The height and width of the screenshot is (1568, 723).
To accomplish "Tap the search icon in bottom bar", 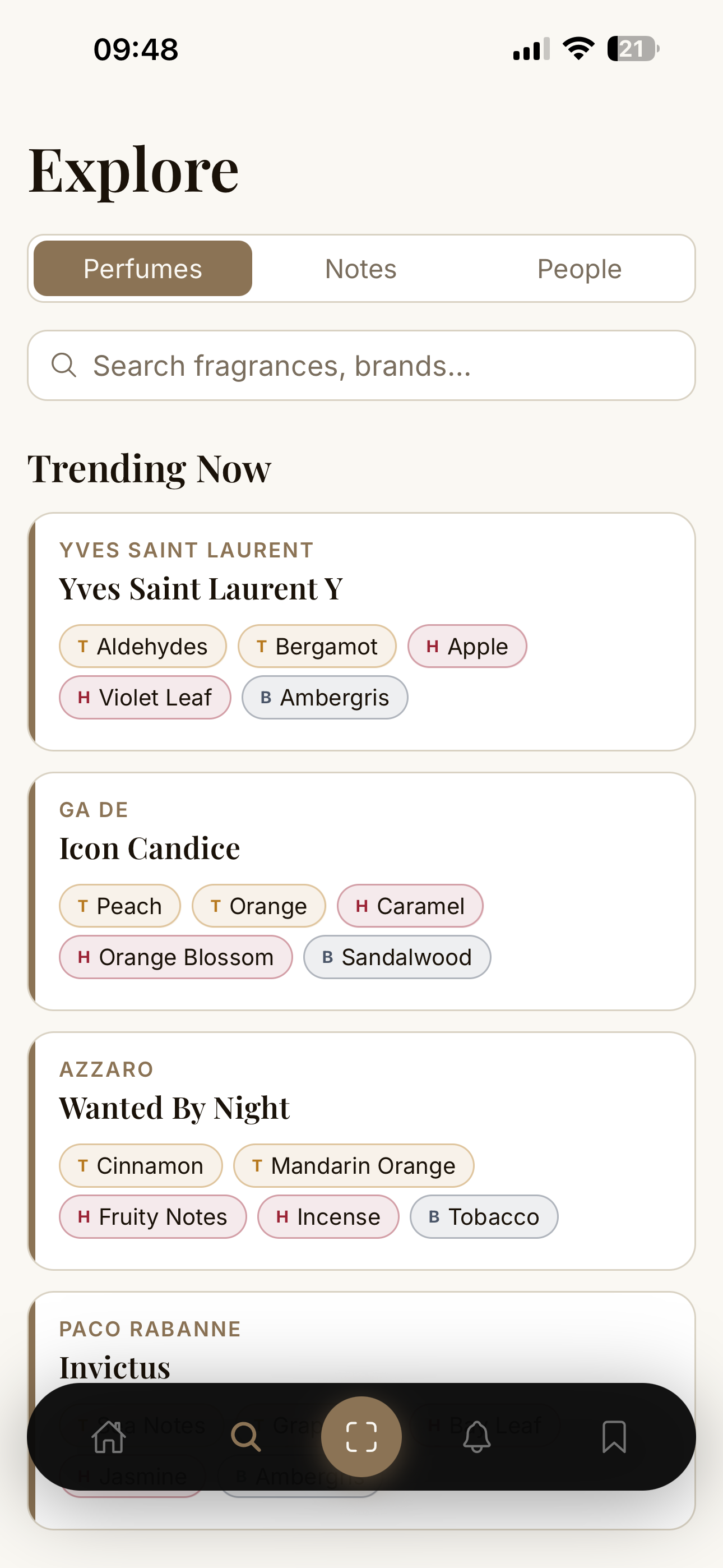I will click(x=245, y=1437).
